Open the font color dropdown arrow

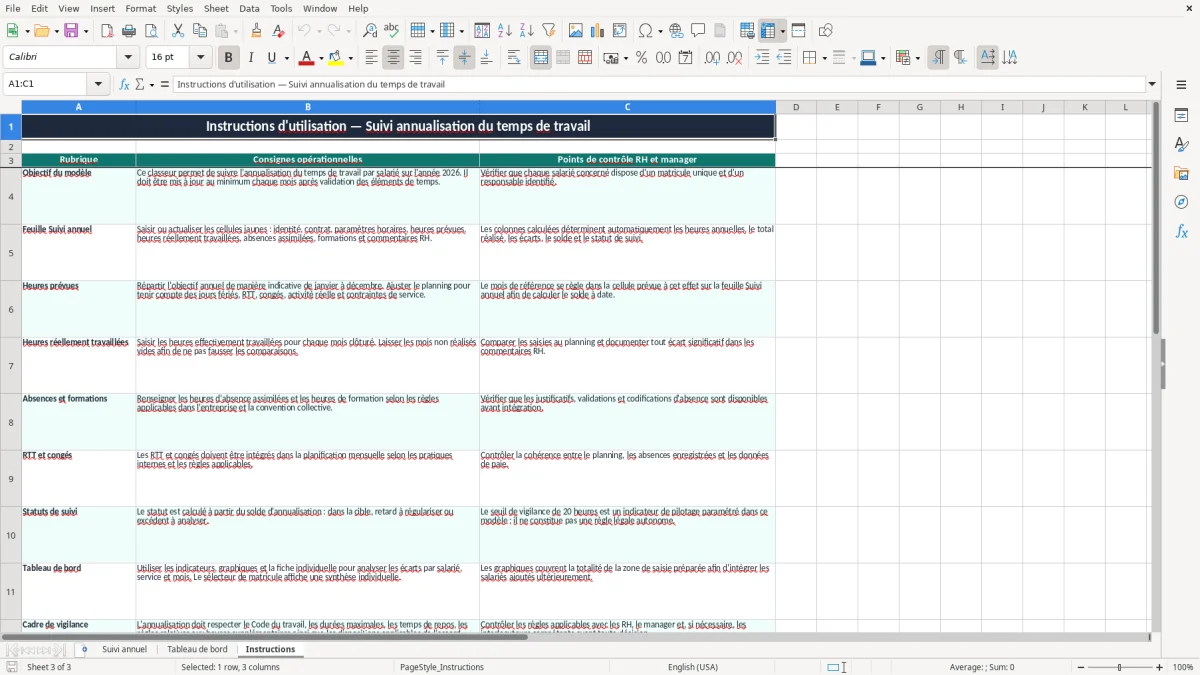click(323, 58)
